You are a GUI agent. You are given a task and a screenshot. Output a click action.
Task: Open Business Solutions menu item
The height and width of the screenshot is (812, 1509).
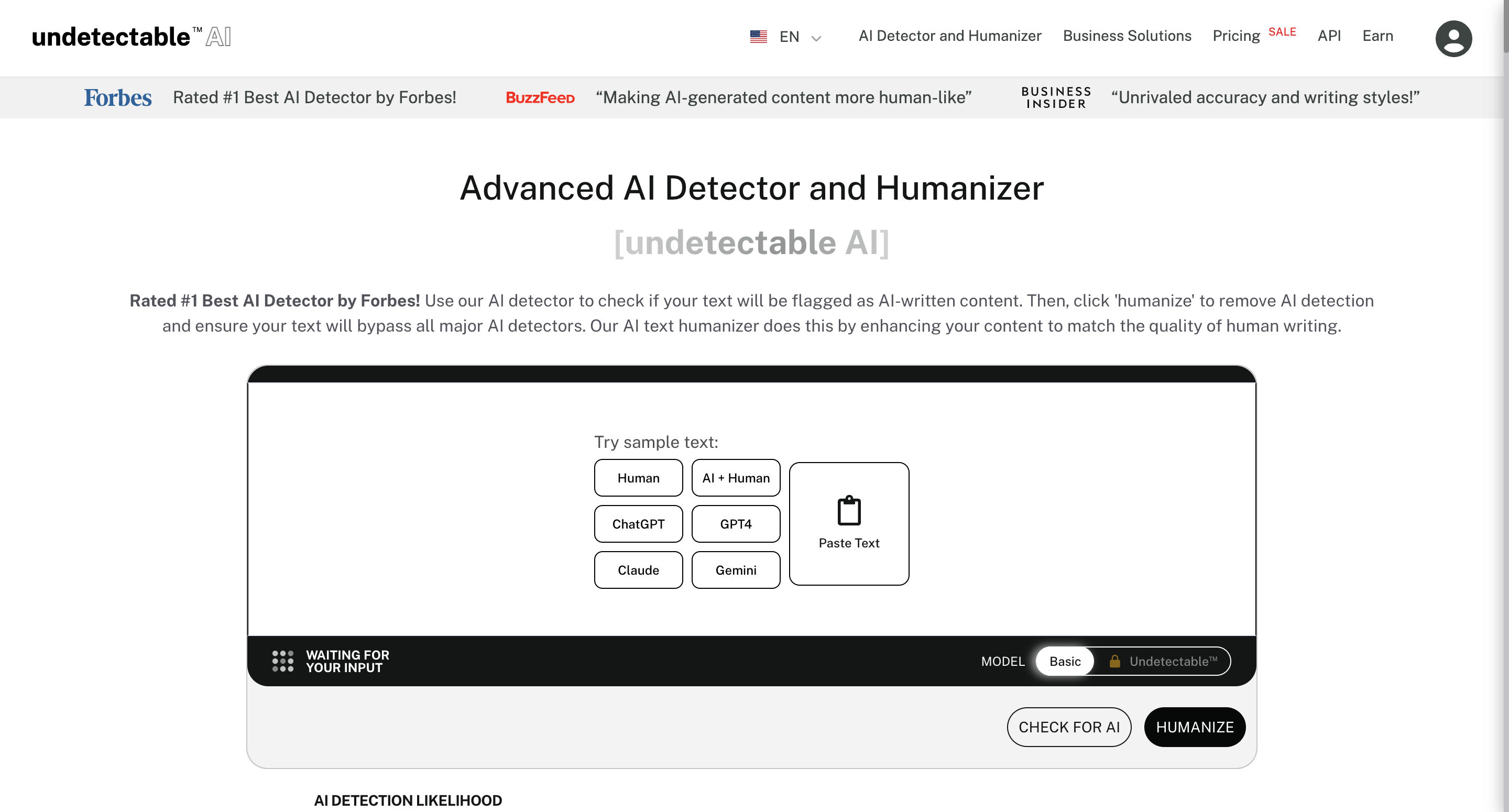1127,36
